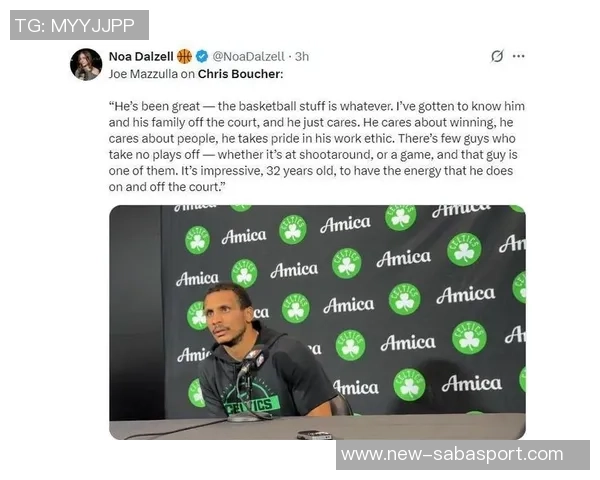Click the TG: MYYJJPP watermark label
Viewport: 600px width, 480px height.
click(x=79, y=25)
